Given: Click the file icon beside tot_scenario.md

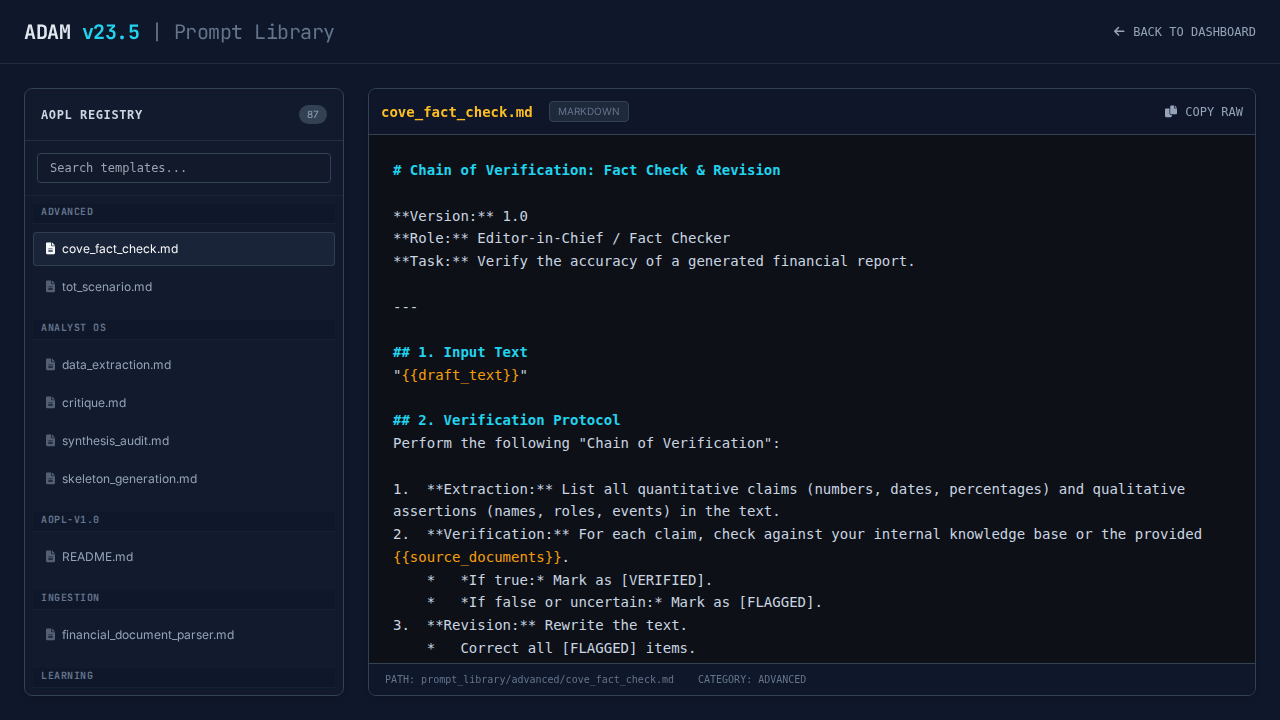Looking at the screenshot, I should coord(51,287).
